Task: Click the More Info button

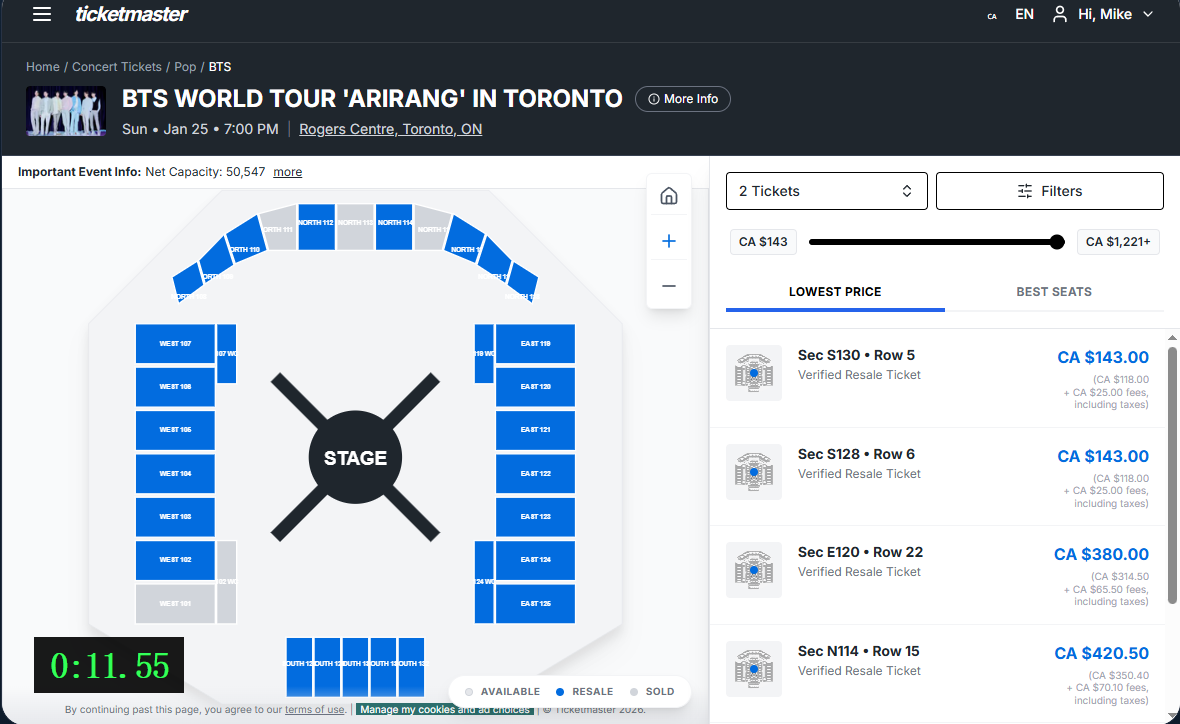Action: [683, 98]
